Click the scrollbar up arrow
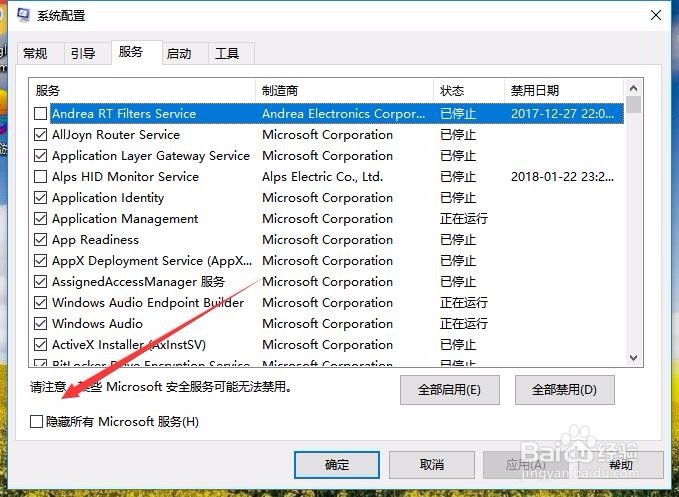The width and height of the screenshot is (679, 497). 634,88
